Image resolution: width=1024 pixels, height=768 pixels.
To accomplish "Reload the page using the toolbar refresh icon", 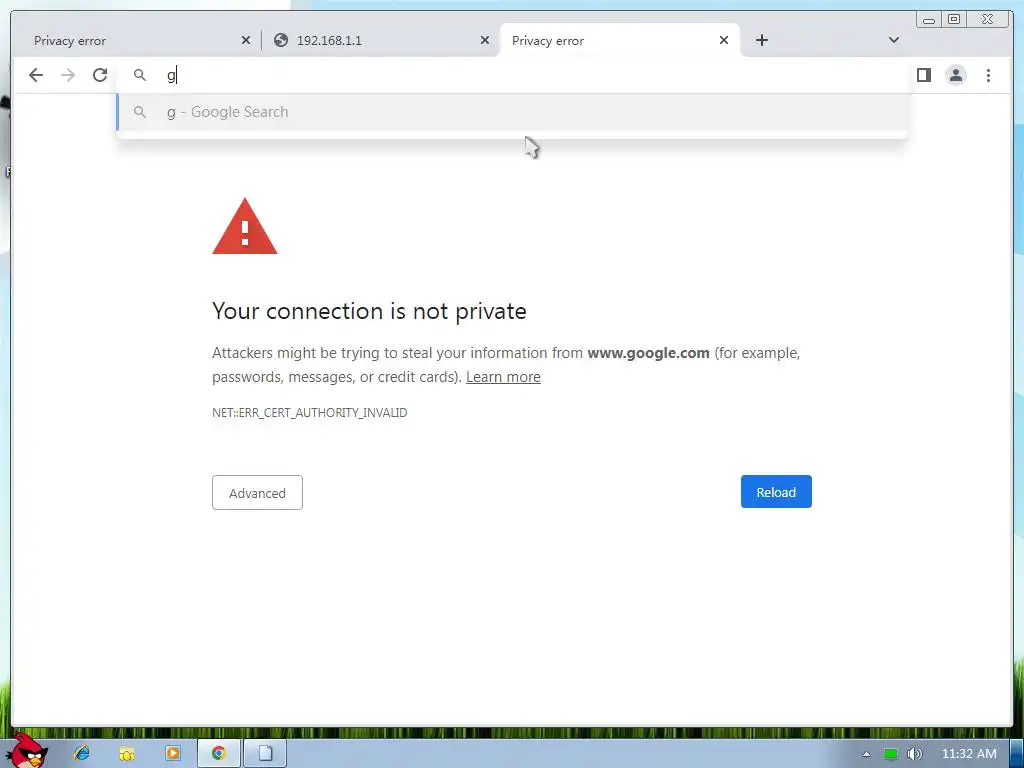I will (x=100, y=75).
